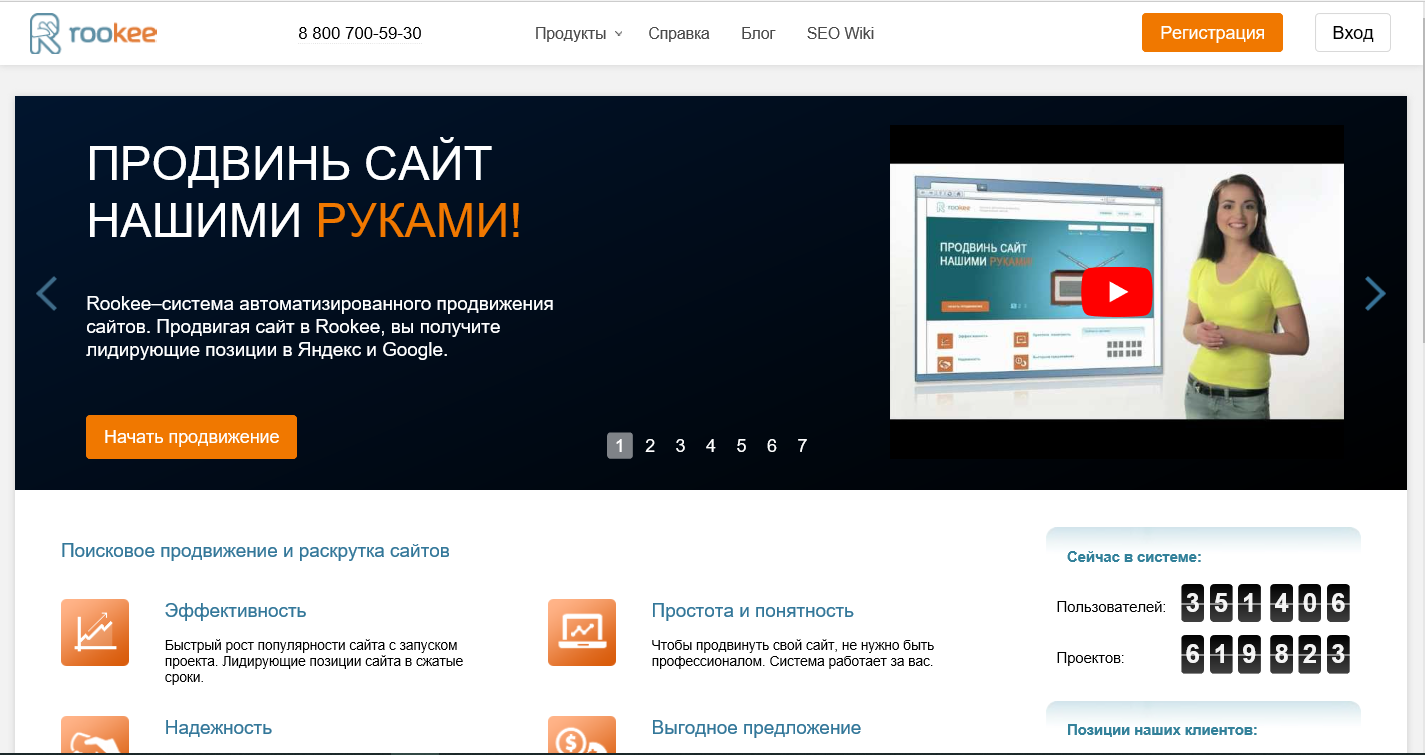
Task: Jump to slide 4
Action: (711, 446)
